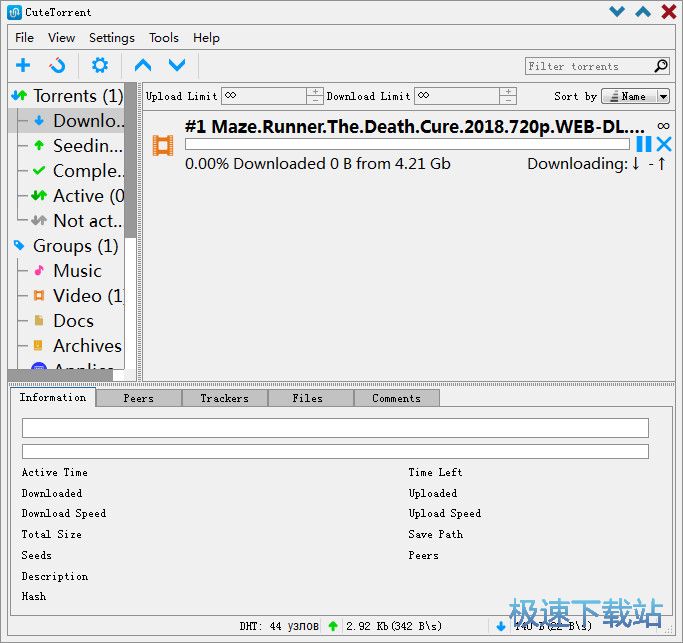Move torrent down with toolbar down arrow
This screenshot has height=643, width=683.
(x=177, y=66)
